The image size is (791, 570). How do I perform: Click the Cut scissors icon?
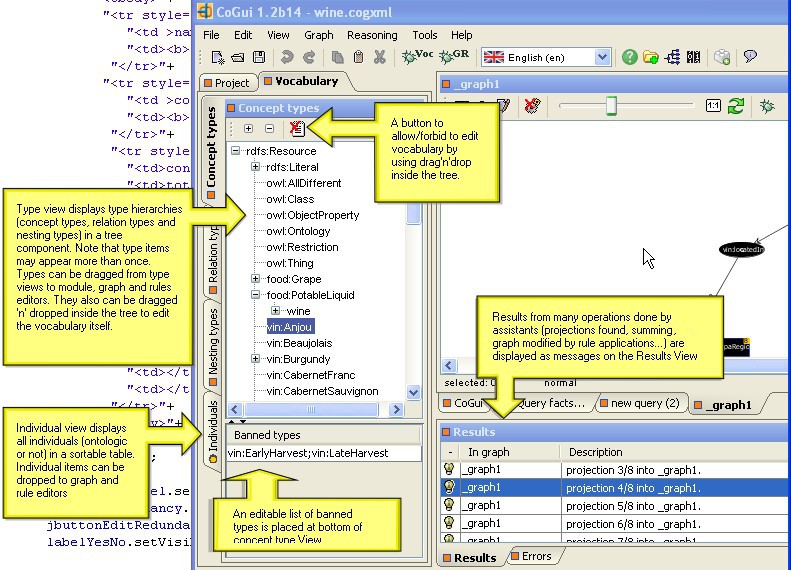click(x=380, y=57)
